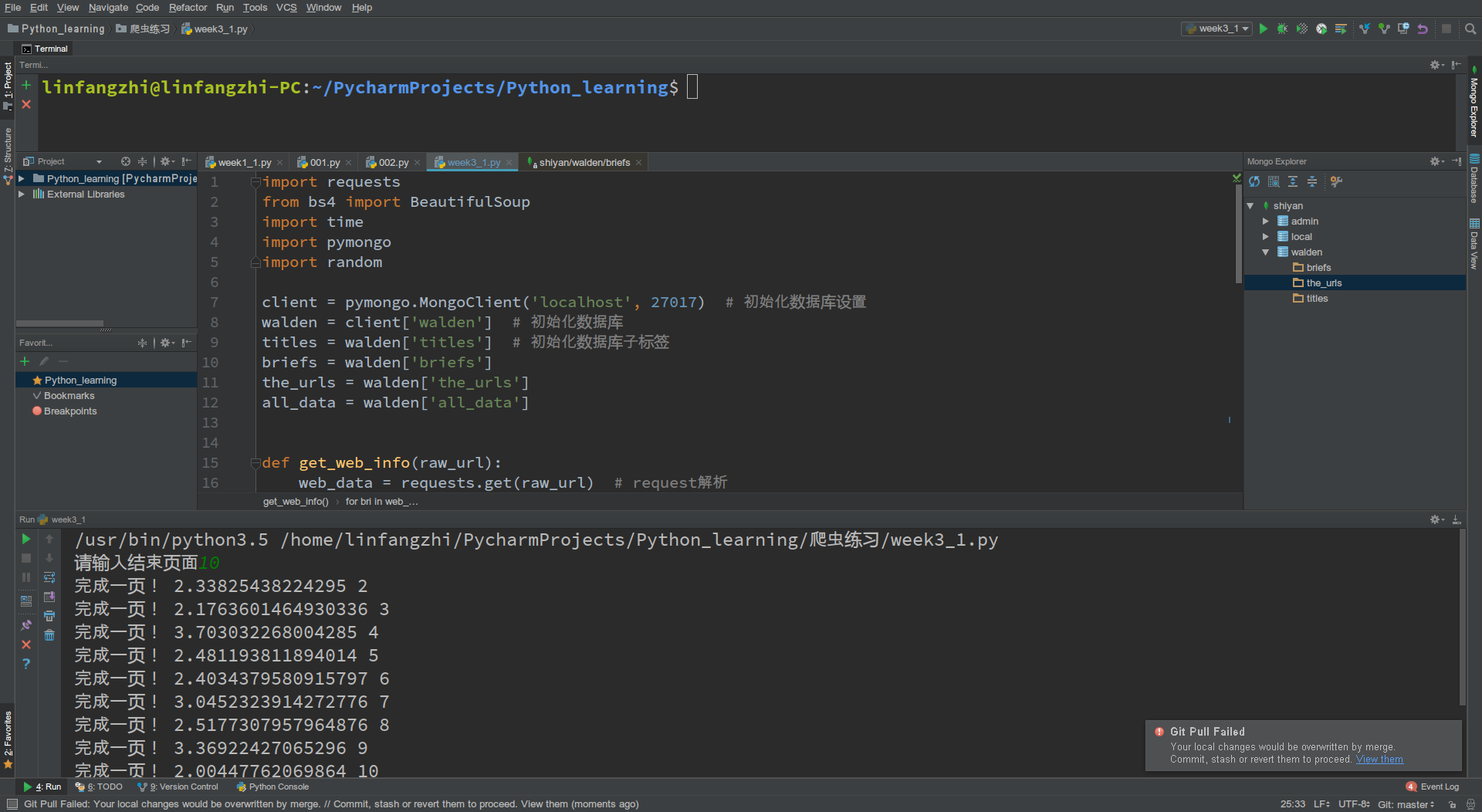The height and width of the screenshot is (812, 1482).
Task: Show VCS history icon
Action: pos(1403,29)
